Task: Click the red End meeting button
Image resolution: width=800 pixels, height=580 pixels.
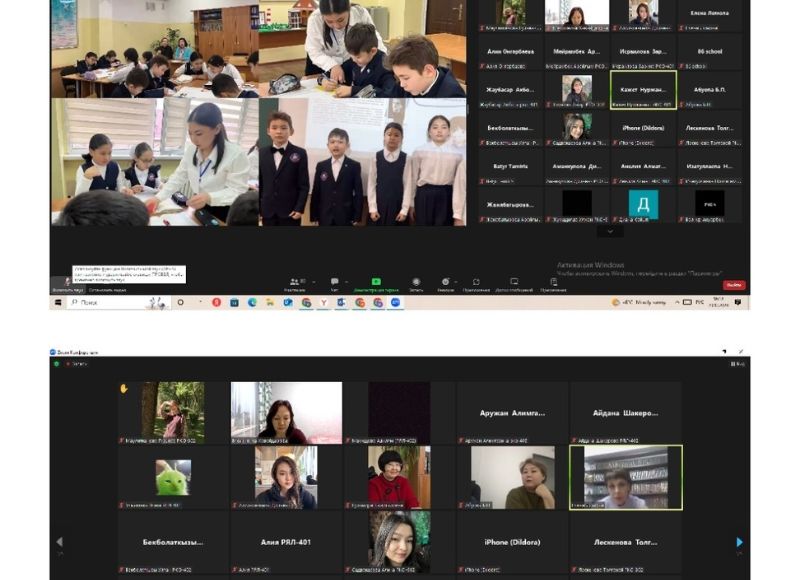Action: [x=734, y=285]
